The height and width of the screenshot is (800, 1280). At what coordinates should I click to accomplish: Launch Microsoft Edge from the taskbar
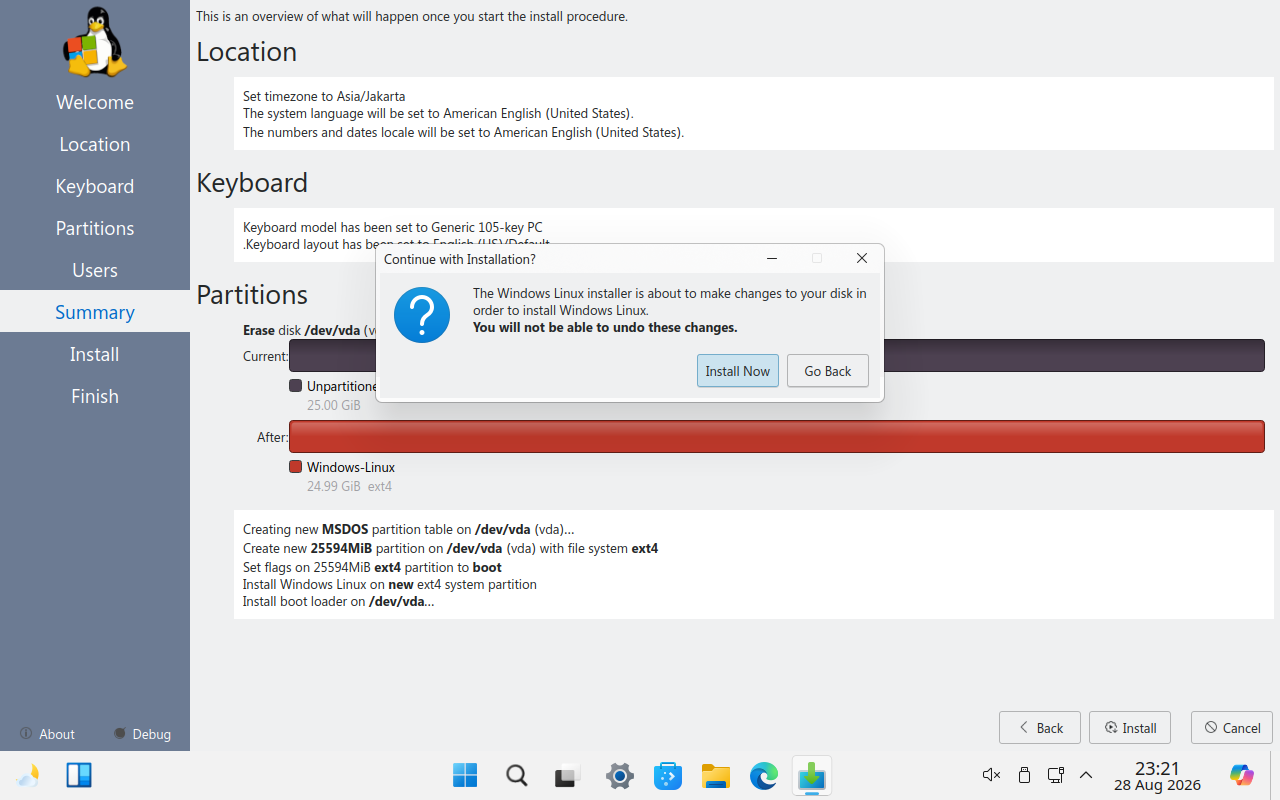764,775
